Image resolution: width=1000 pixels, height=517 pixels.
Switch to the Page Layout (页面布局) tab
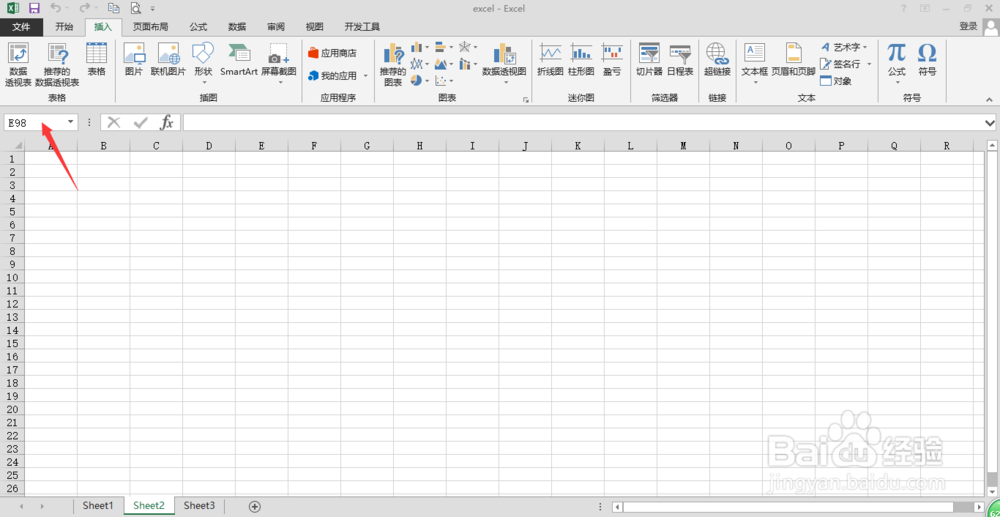point(151,27)
